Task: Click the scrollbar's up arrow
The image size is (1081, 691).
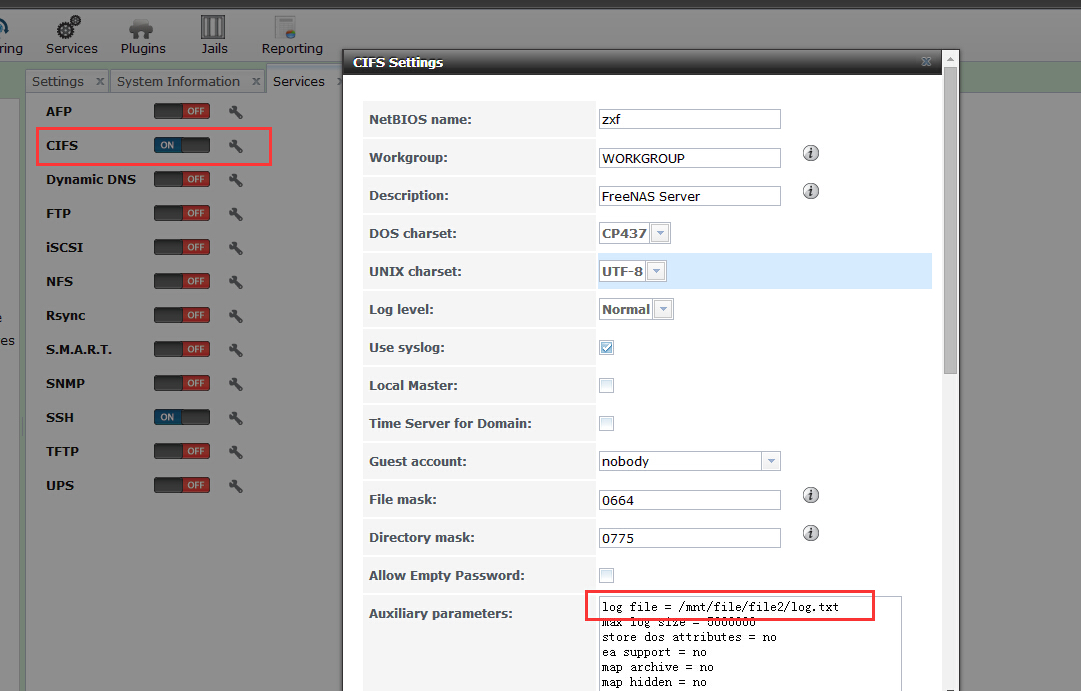Action: point(951,59)
